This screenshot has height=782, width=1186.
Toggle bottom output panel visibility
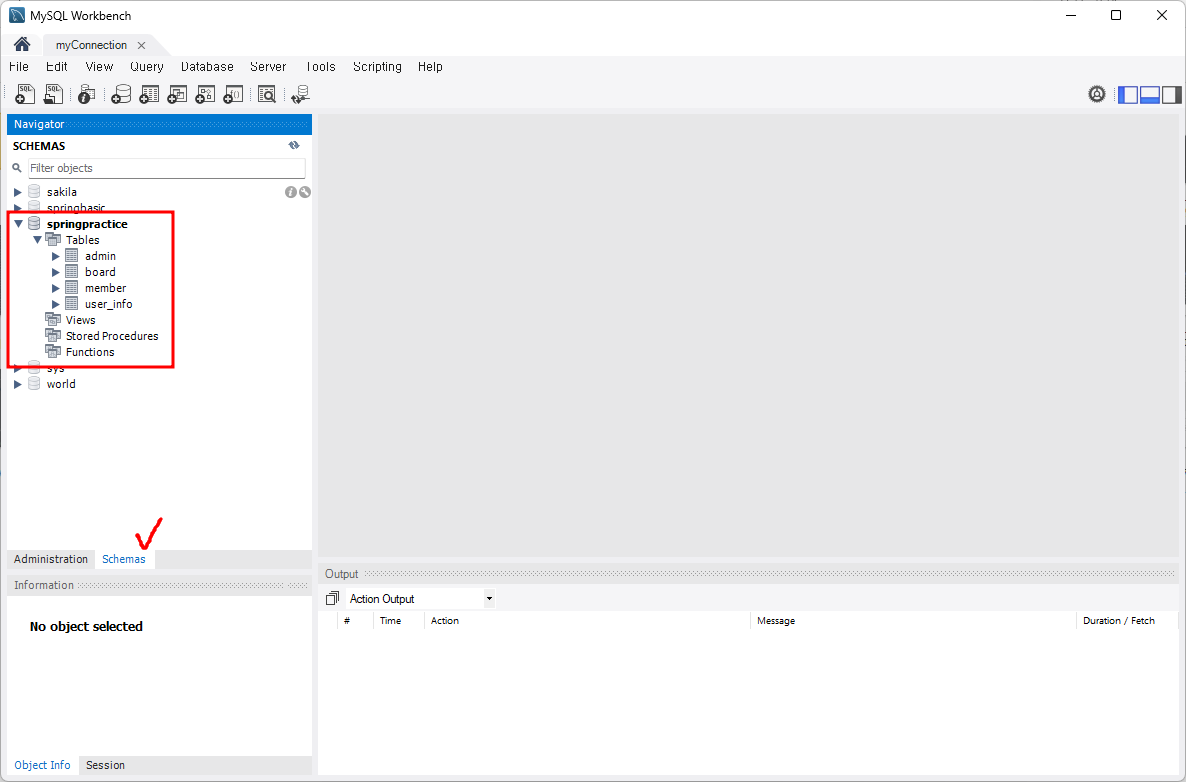tap(1150, 95)
